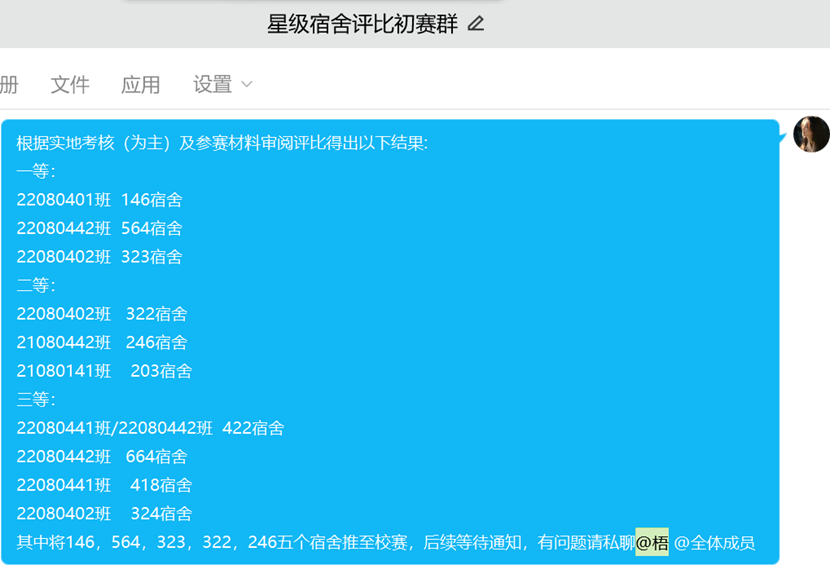Open the partially visible 册 tab
This screenshot has height=565, width=830.
9,85
